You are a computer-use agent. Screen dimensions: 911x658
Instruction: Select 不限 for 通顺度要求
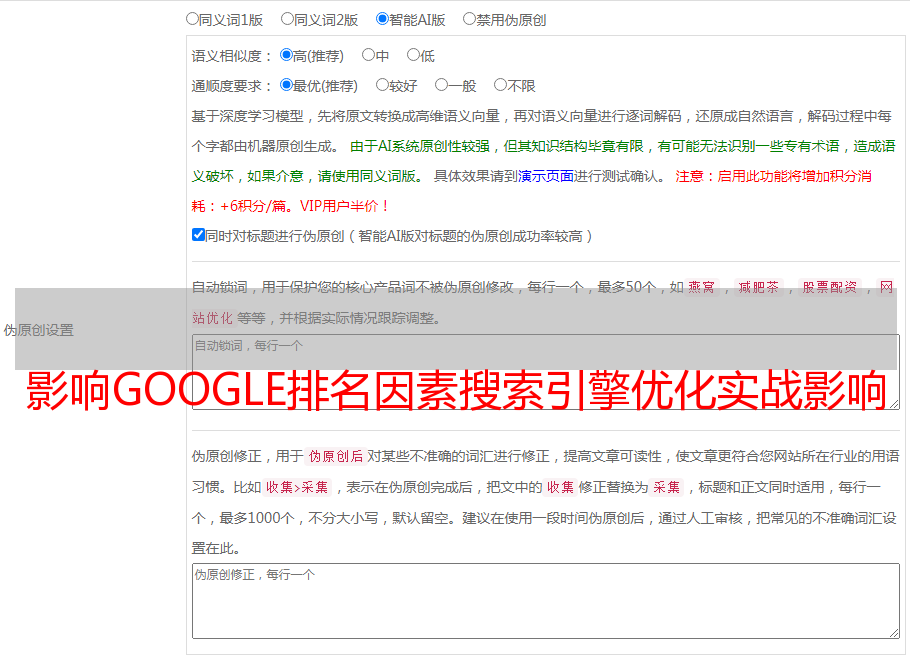click(500, 85)
